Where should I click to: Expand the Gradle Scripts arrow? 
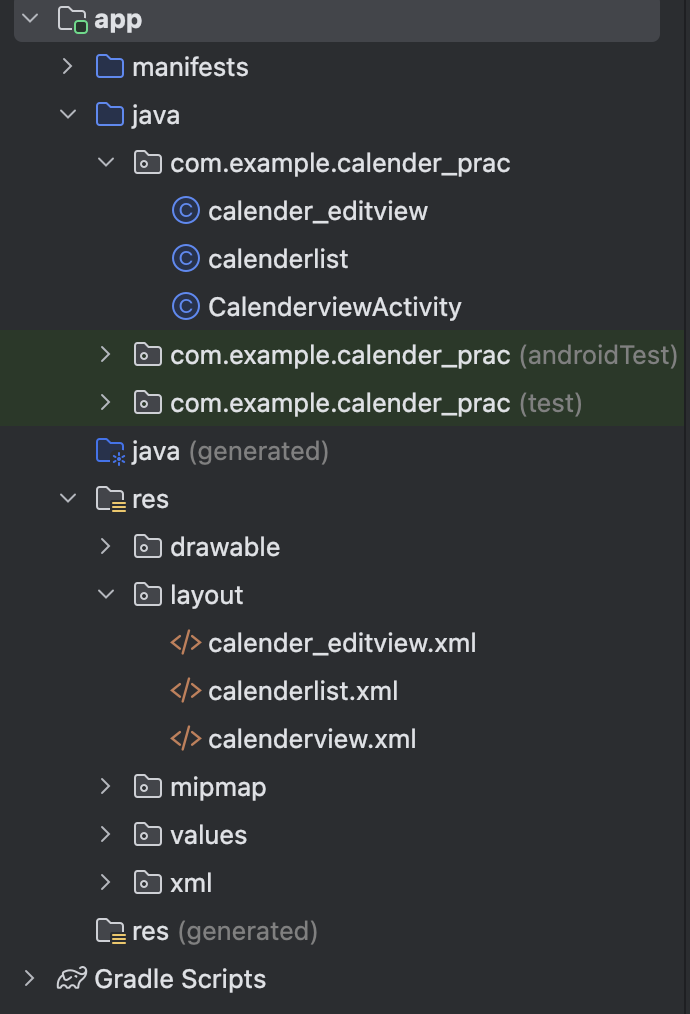pos(30,978)
